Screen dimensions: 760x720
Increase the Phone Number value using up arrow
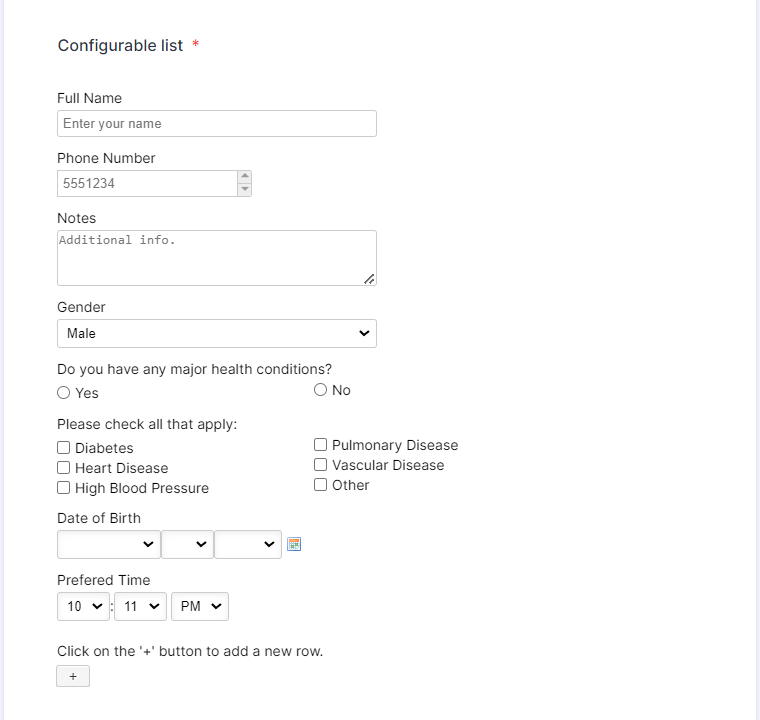[245, 177]
